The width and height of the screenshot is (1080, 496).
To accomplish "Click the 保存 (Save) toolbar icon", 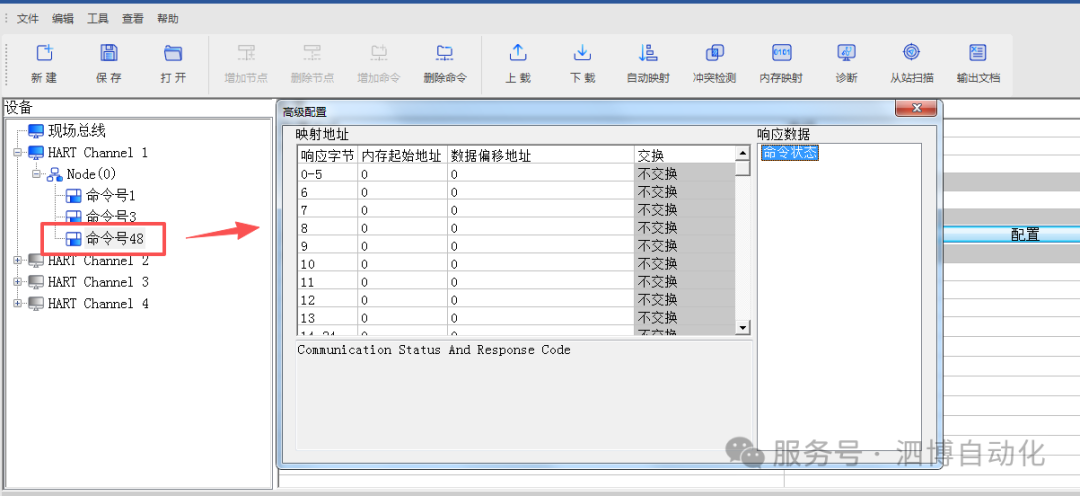I will coord(109,53).
